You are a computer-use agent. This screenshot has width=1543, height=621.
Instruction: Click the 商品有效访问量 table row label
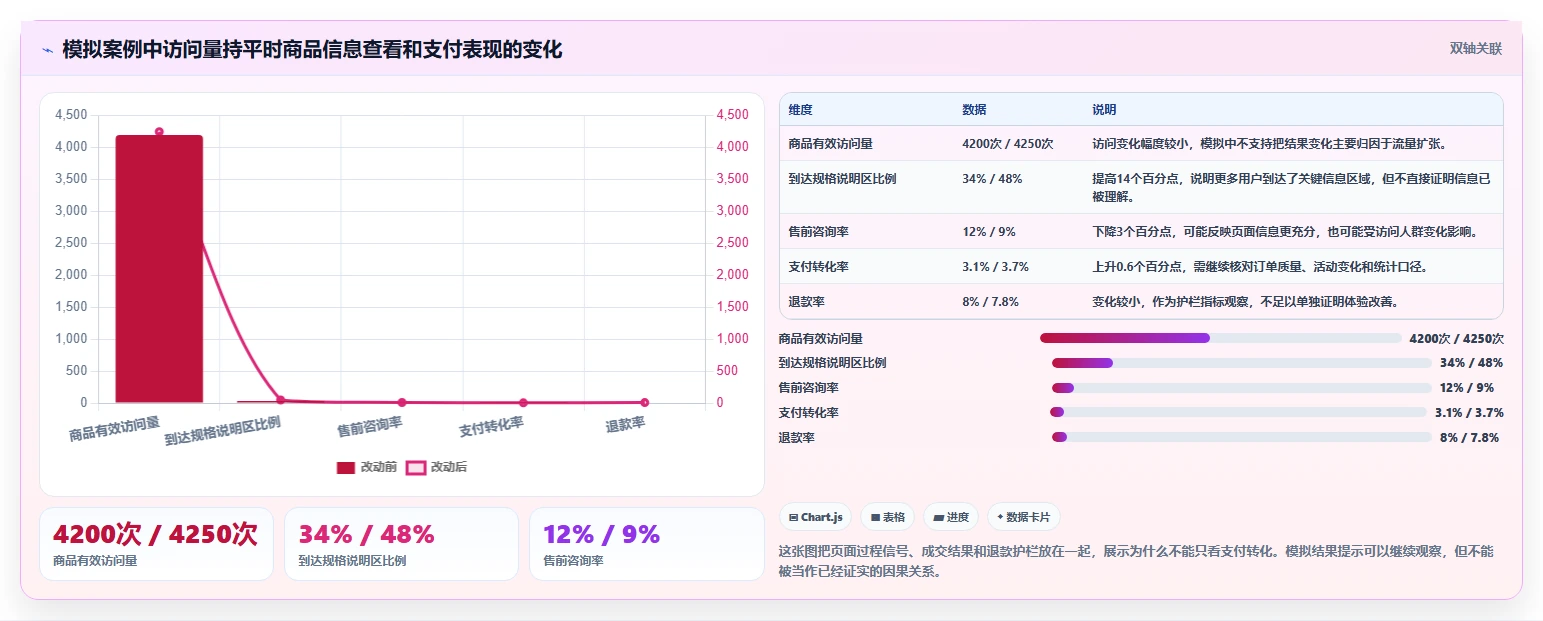click(830, 143)
